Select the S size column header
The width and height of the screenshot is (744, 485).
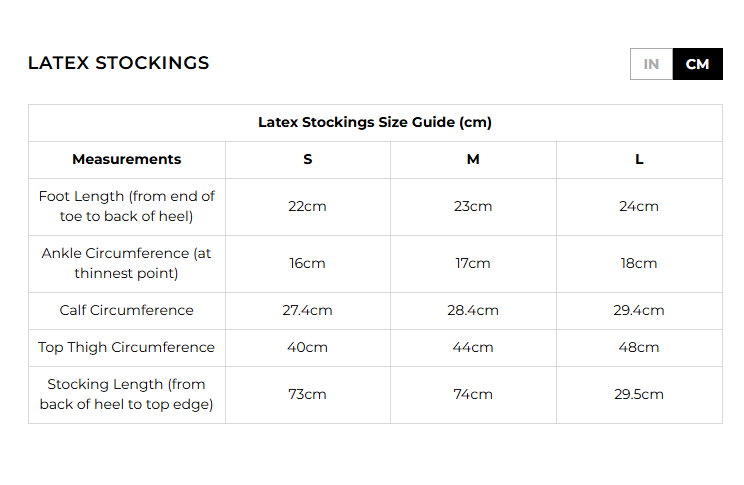coord(308,159)
